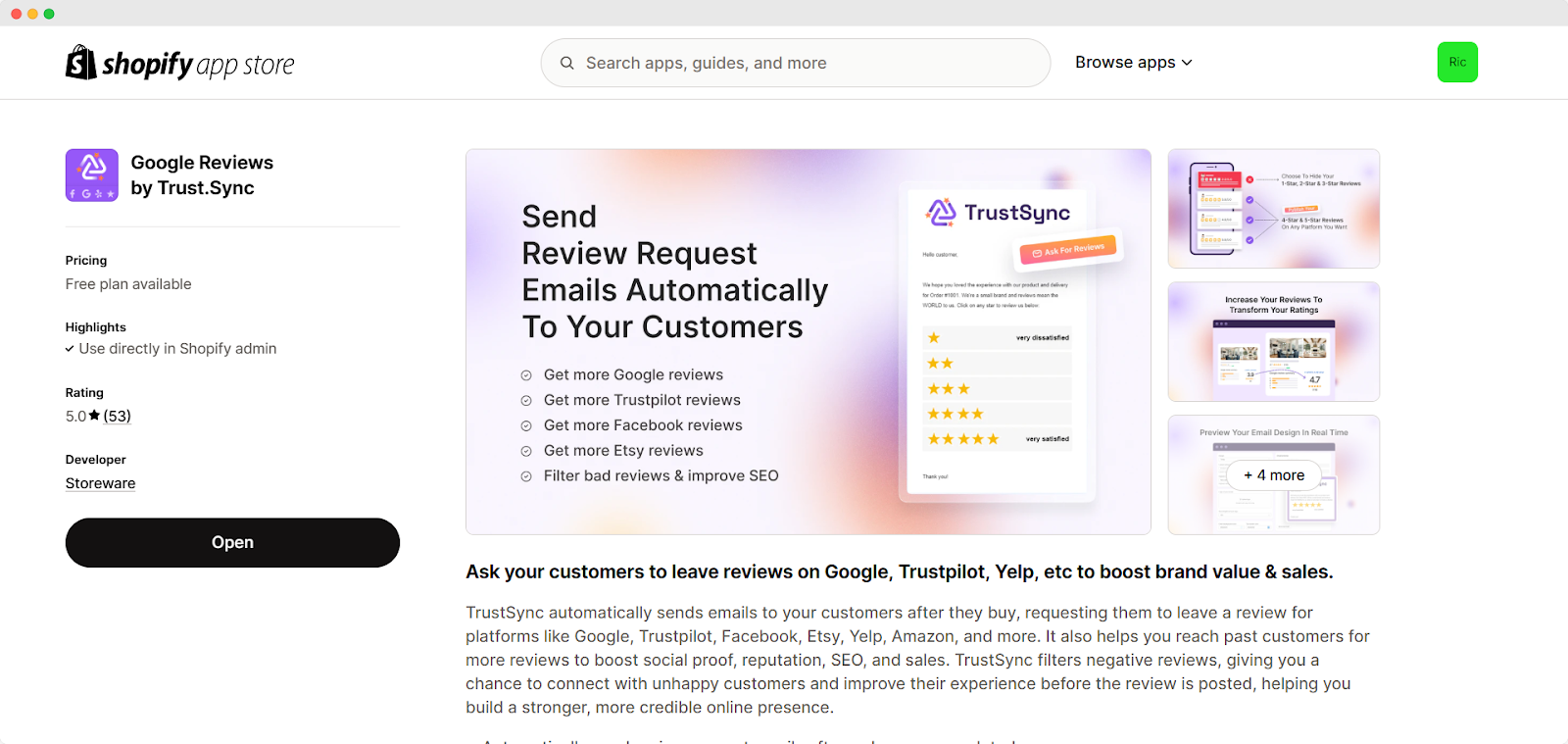The width and height of the screenshot is (1568, 744).
Task: Click the search magnifier icon
Action: click(x=566, y=63)
